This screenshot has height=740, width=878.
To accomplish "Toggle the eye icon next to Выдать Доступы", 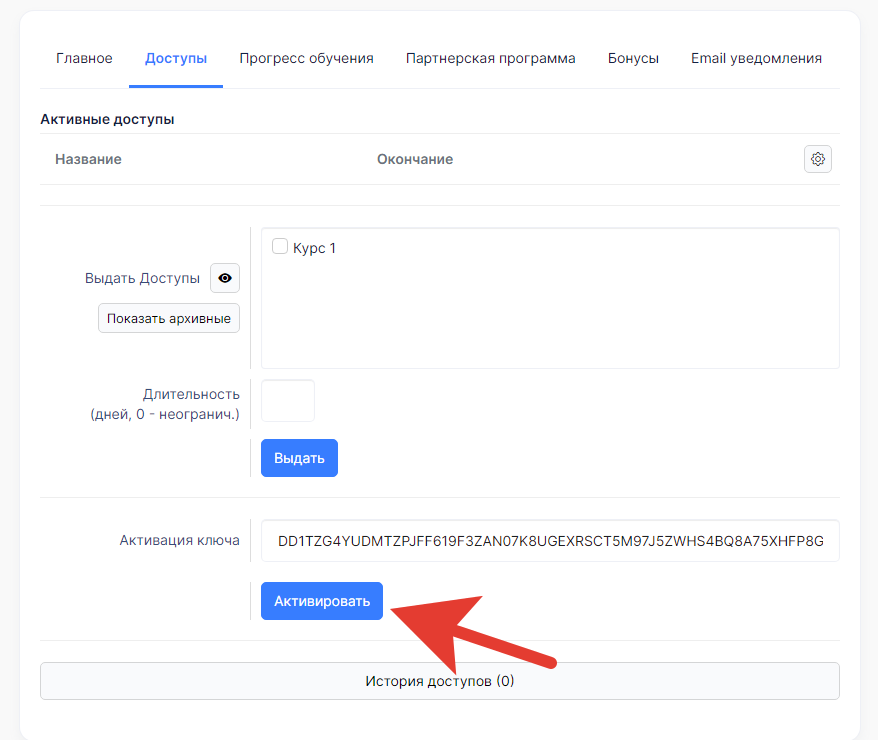I will [x=225, y=278].
